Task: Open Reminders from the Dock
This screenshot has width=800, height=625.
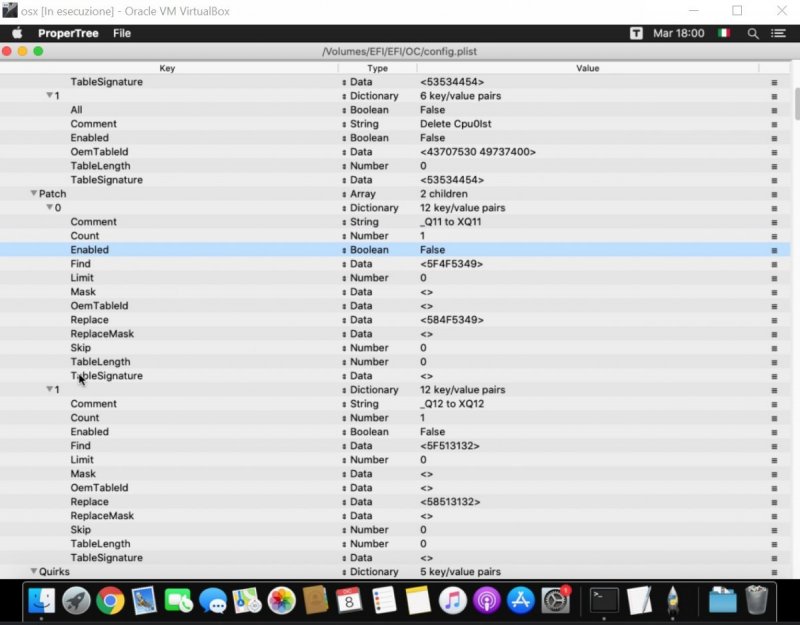Action: 384,601
